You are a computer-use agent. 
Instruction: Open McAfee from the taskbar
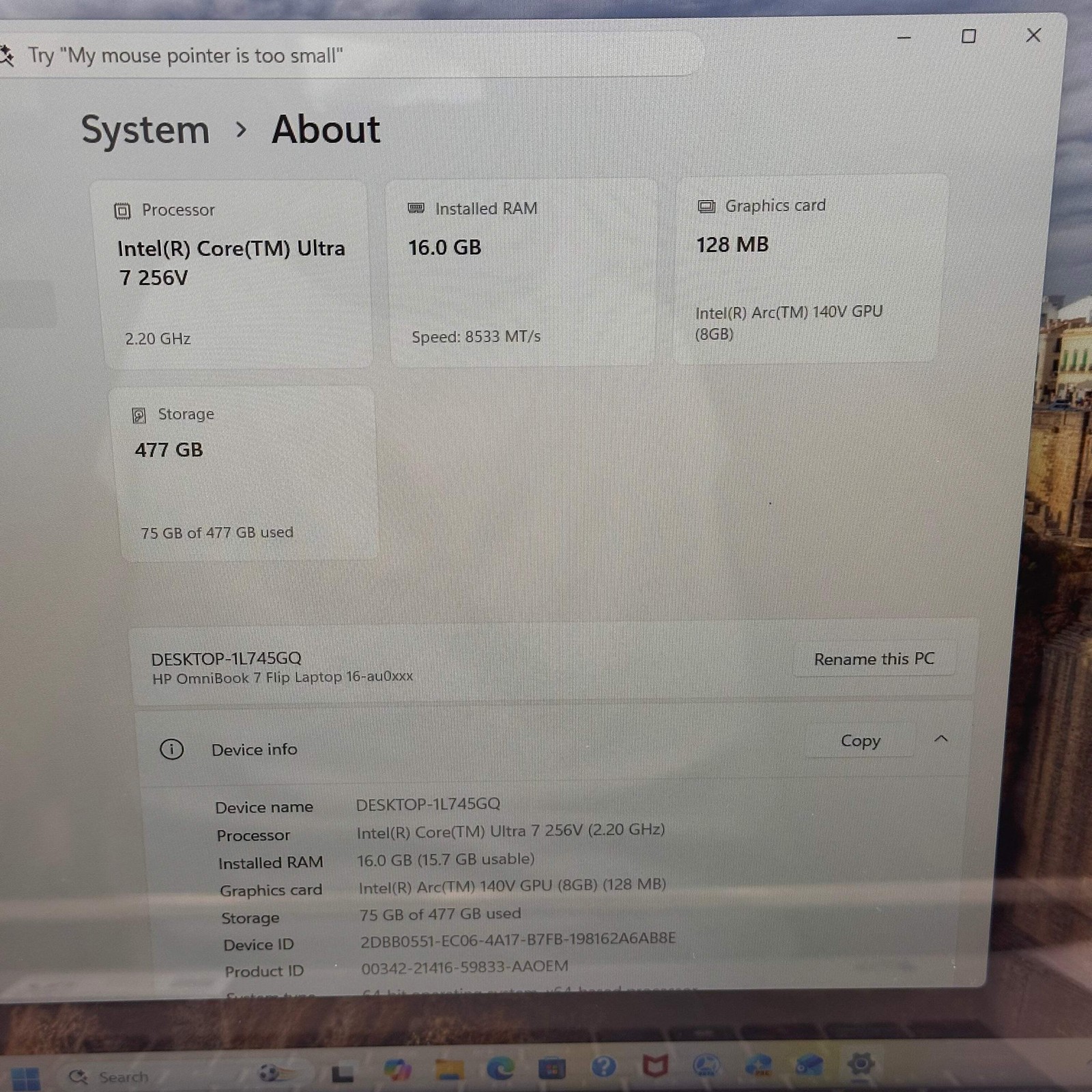[655, 1065]
